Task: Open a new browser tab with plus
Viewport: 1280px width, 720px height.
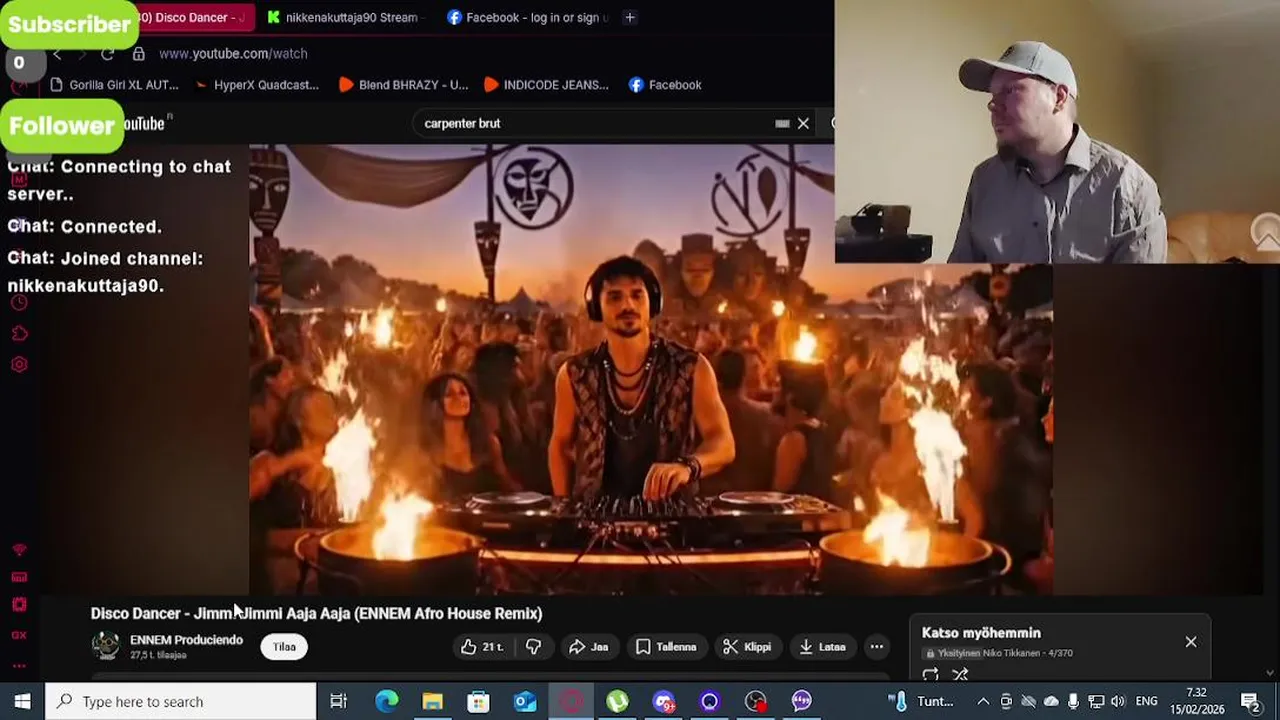Action: 630,17
